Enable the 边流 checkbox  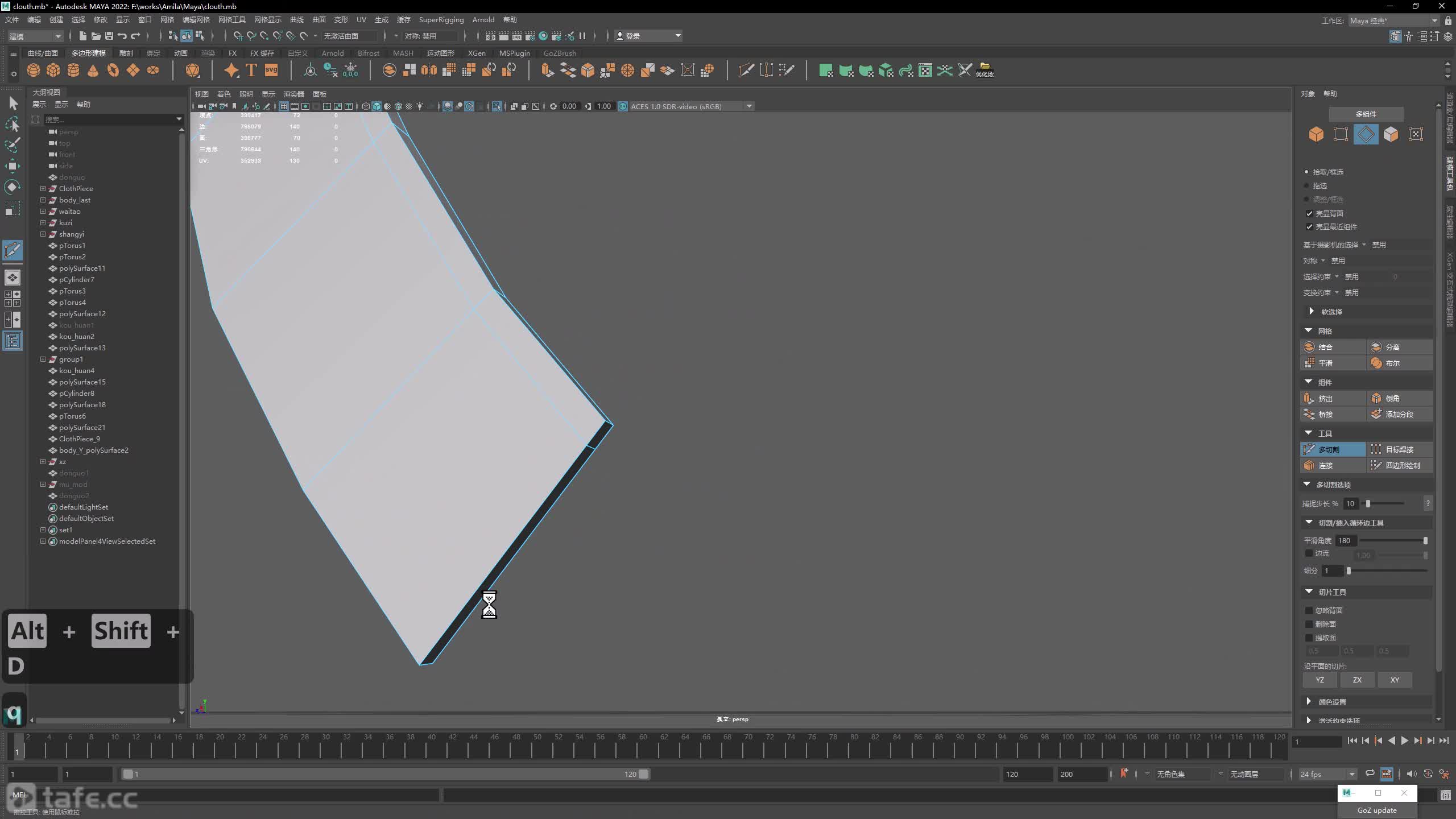click(1309, 553)
